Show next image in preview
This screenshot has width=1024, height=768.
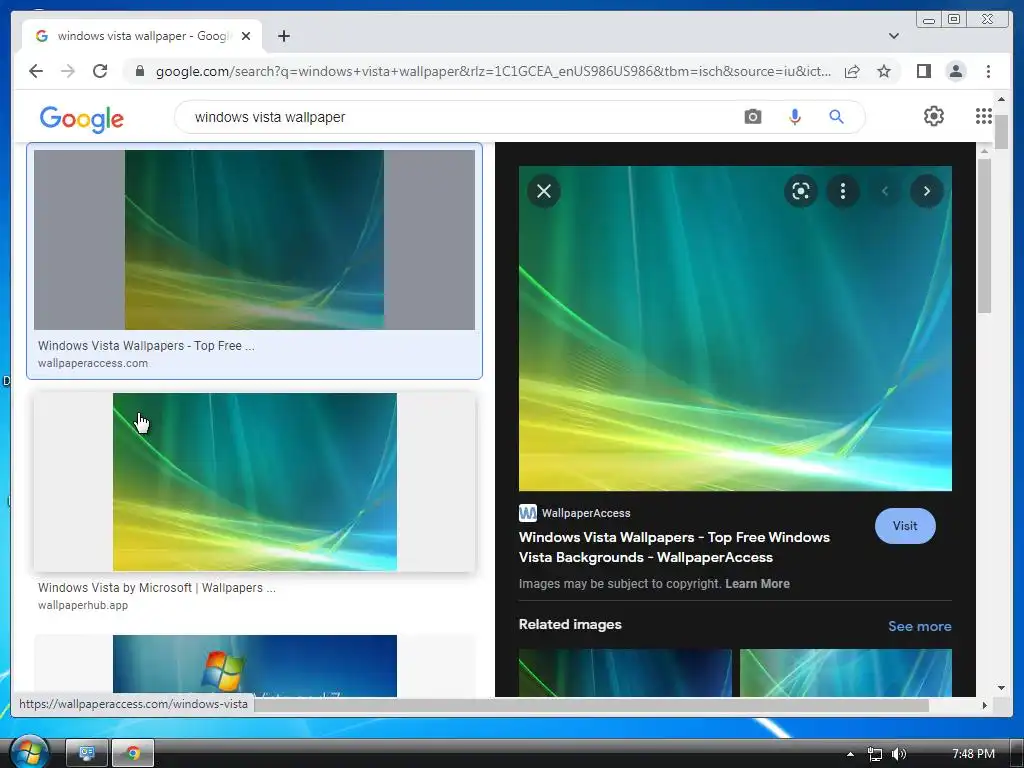[x=927, y=191]
